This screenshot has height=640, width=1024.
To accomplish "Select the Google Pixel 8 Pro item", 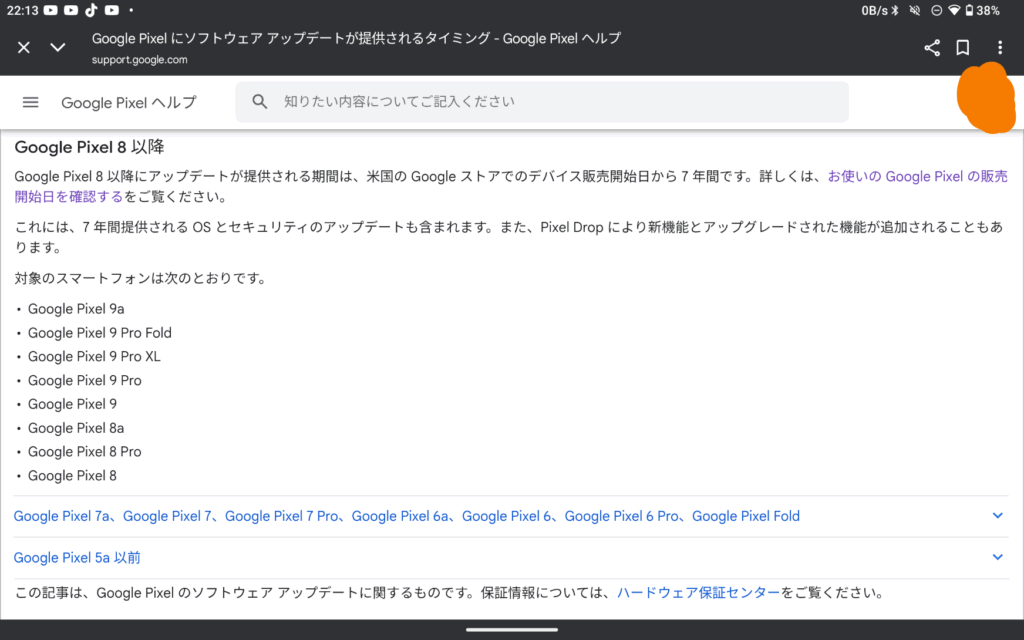I will (84, 451).
